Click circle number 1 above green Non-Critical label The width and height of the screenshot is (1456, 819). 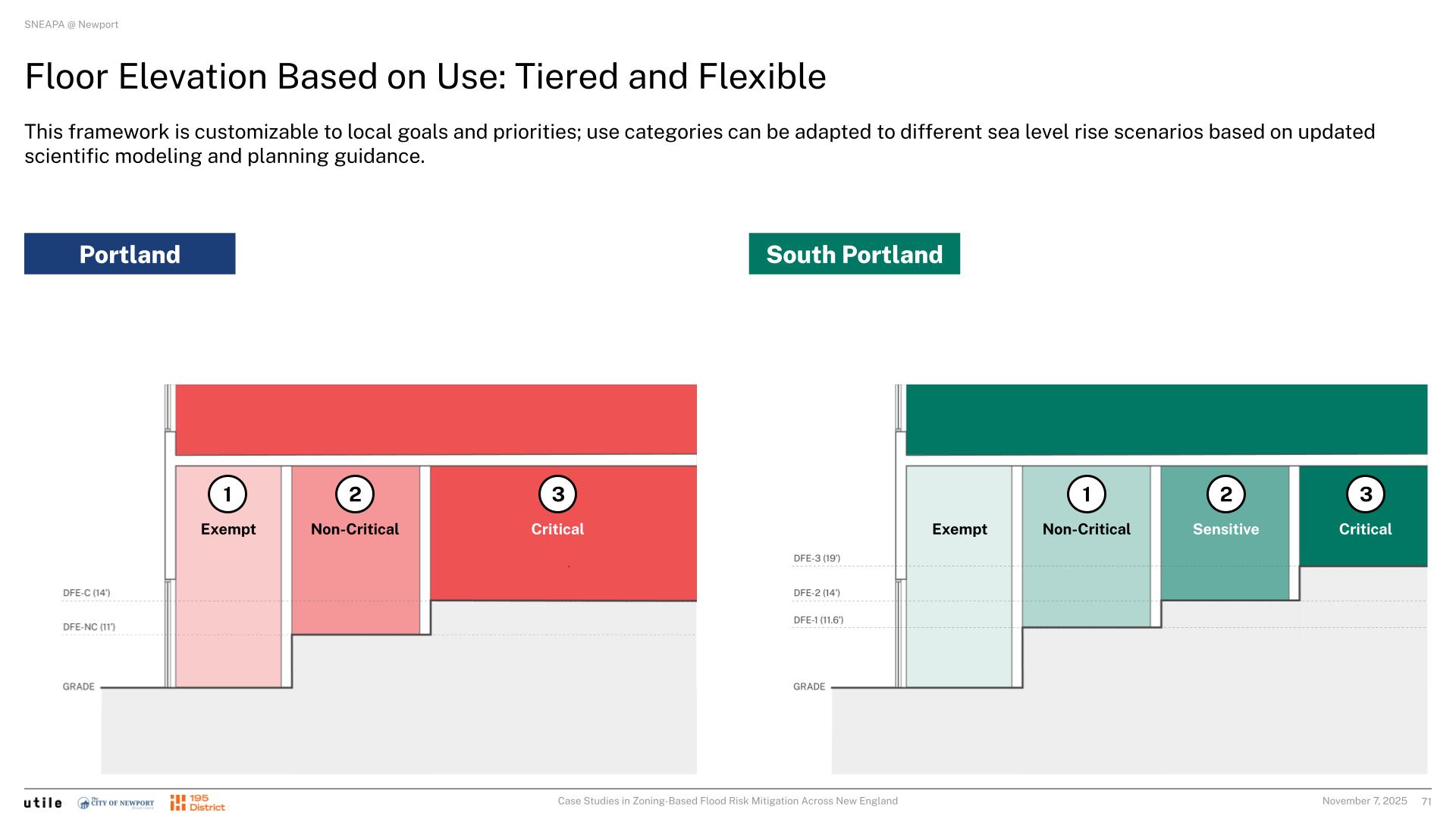(x=1086, y=494)
